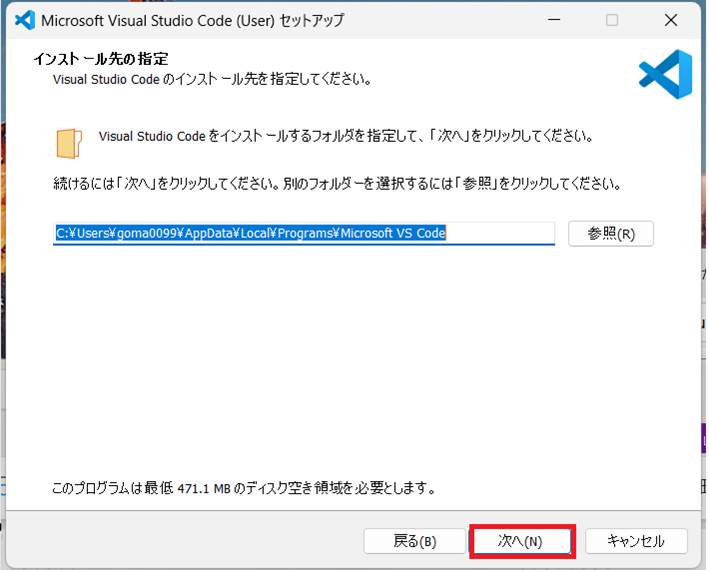Click the subtitle below the bold heading
The image size is (709, 570).
click(212, 78)
